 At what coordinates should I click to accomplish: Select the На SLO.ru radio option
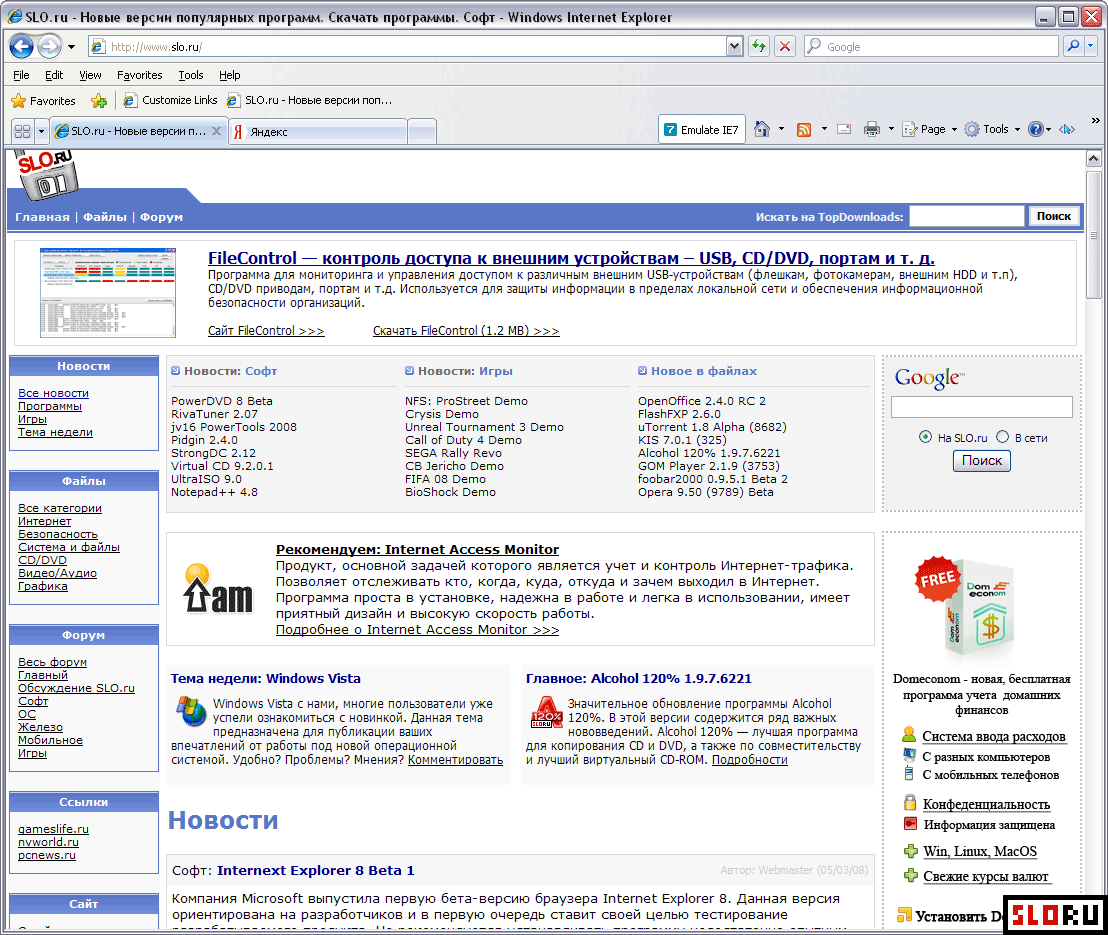925,437
